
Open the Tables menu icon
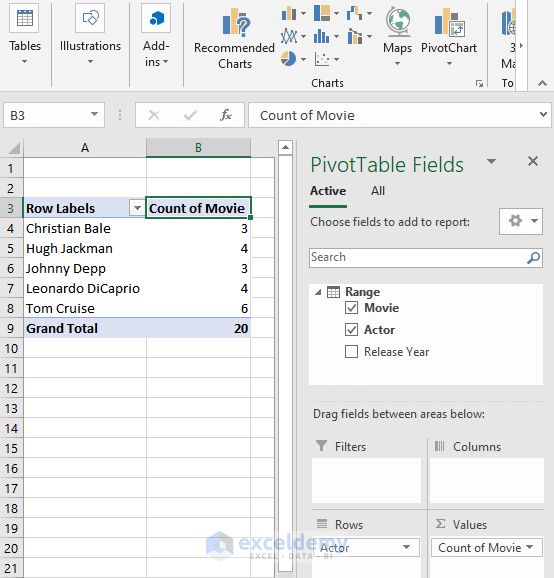(x=25, y=18)
